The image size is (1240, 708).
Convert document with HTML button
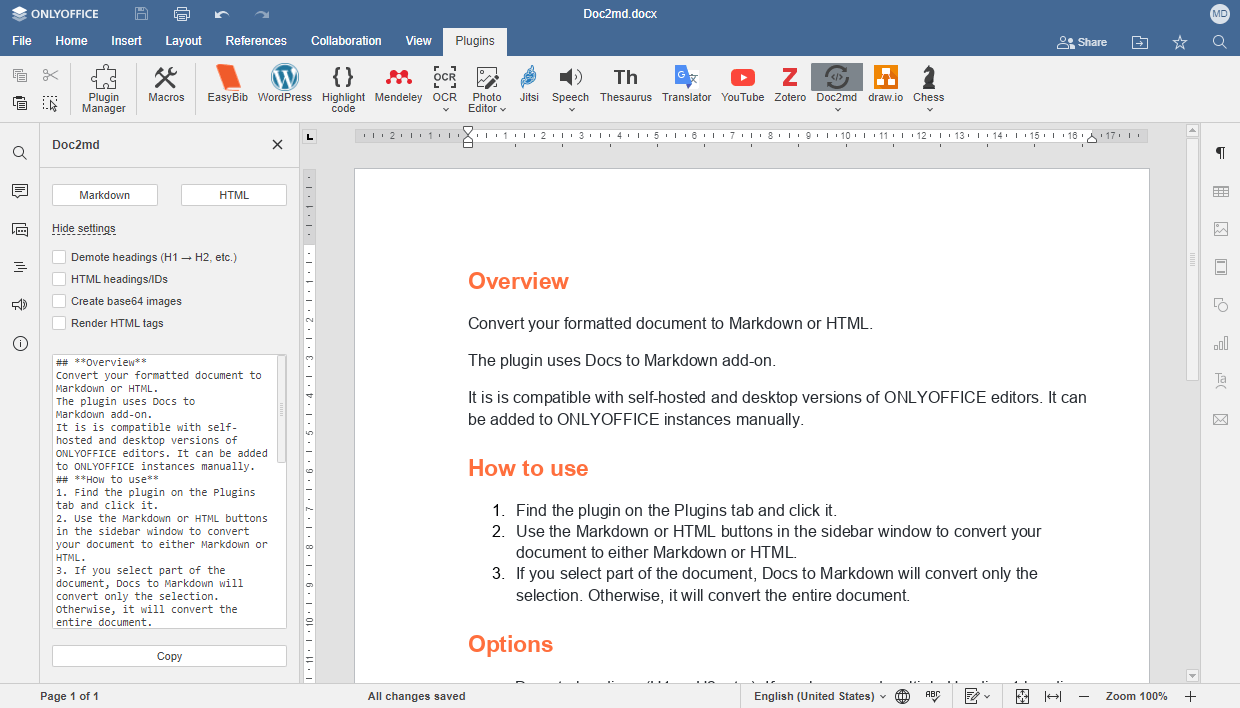click(234, 195)
